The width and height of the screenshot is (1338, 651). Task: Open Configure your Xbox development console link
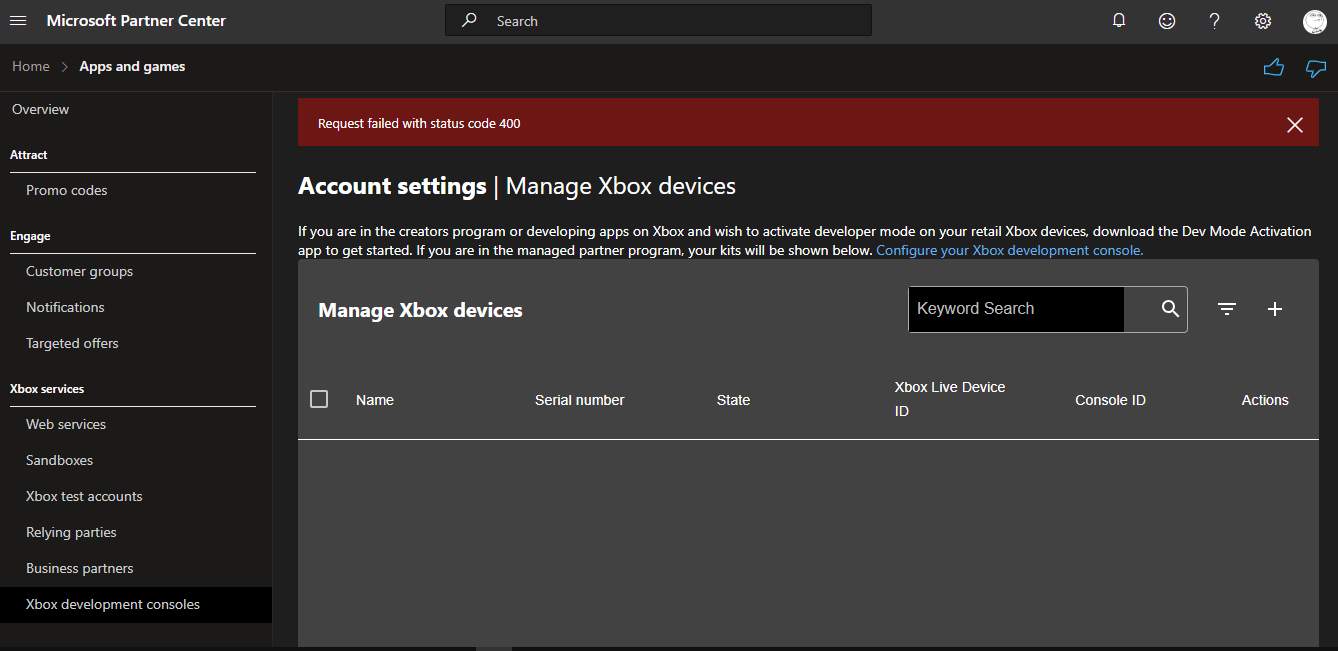pyautogui.click(x=1009, y=250)
